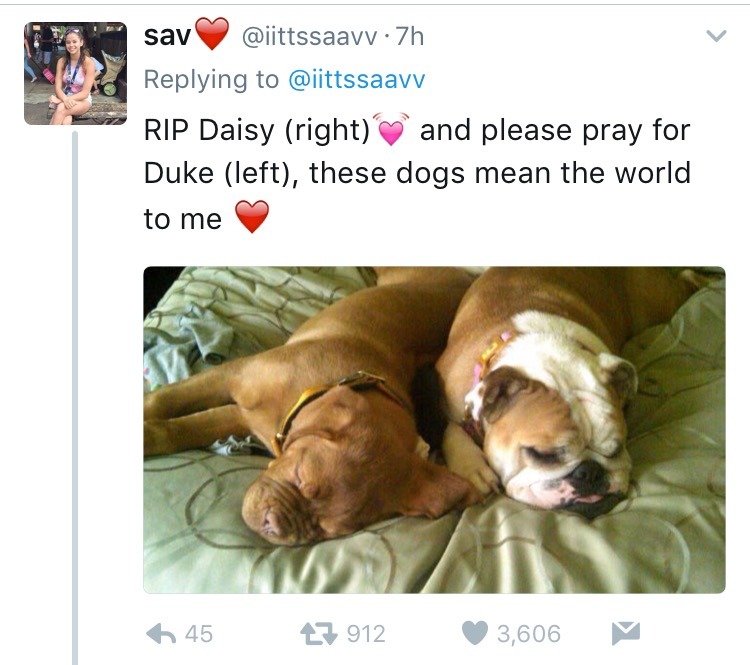The width and height of the screenshot is (750, 665).
Task: Click the reply arrow icon
Action: pos(161,634)
